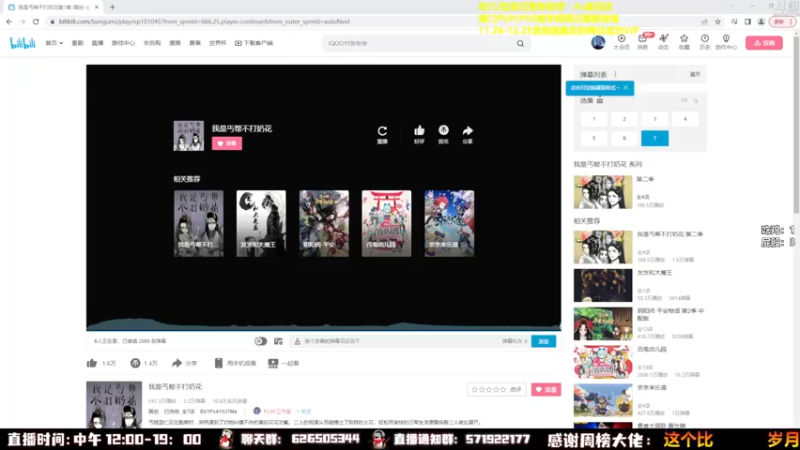Viewport: 800px width, 450px height.
Task: Open the PLAY工作室 uploader link
Action: (277, 411)
